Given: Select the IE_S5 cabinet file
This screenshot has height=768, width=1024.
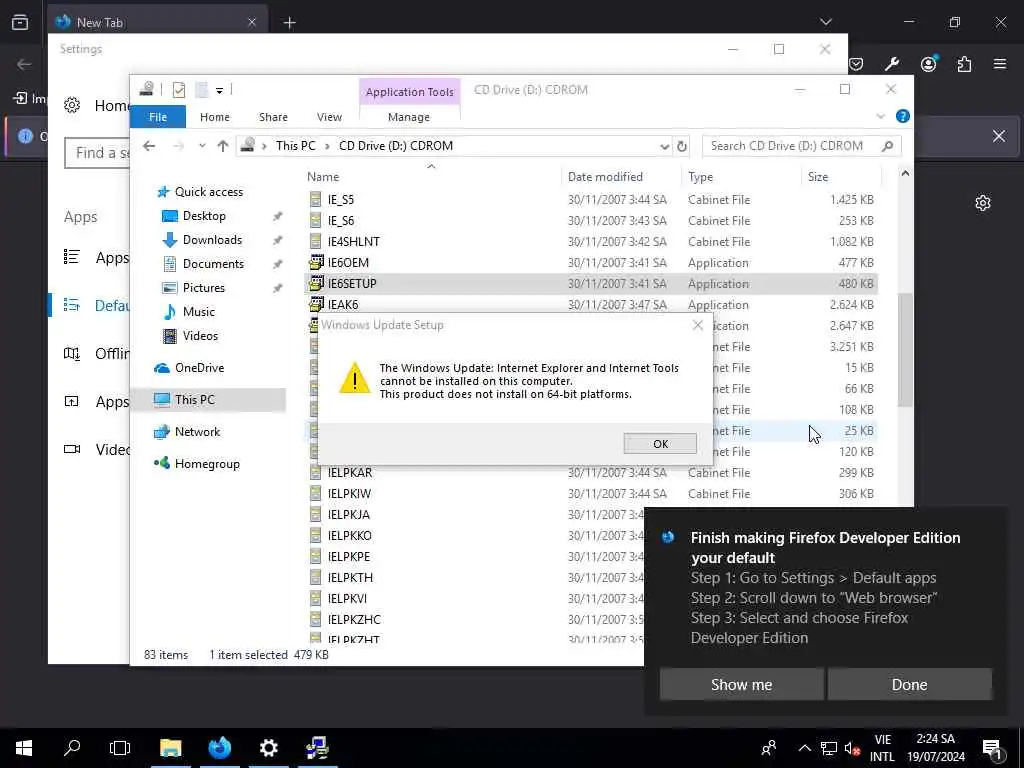Looking at the screenshot, I should tap(591, 200).
